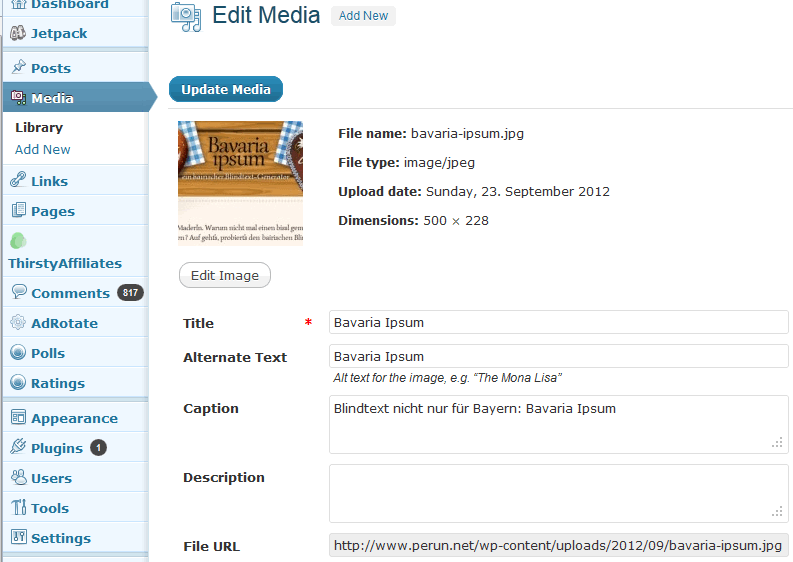Click the Description textarea resize handle
793x562 pixels.
(x=777, y=512)
